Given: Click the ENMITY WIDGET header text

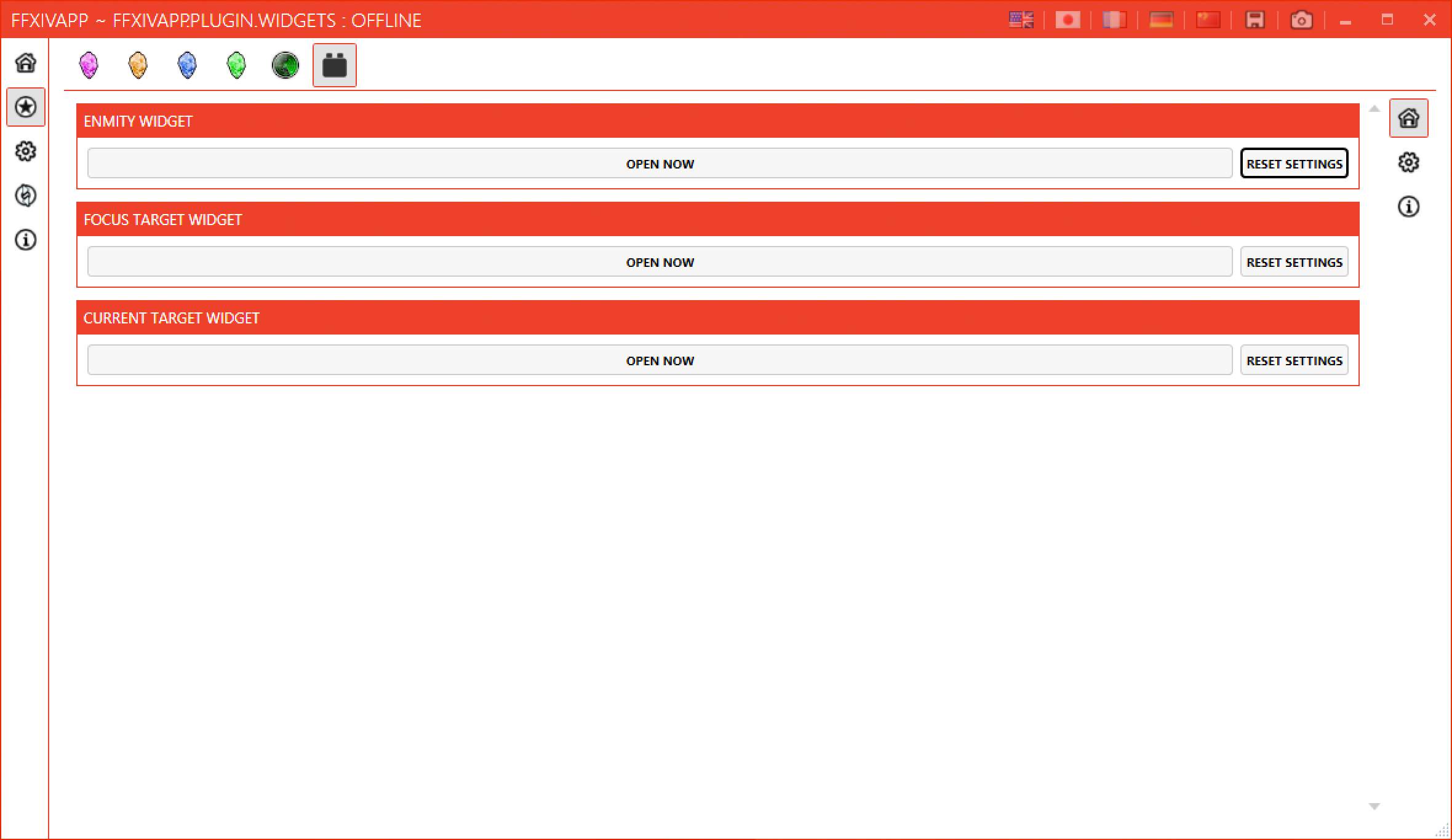Looking at the screenshot, I should click(x=138, y=121).
